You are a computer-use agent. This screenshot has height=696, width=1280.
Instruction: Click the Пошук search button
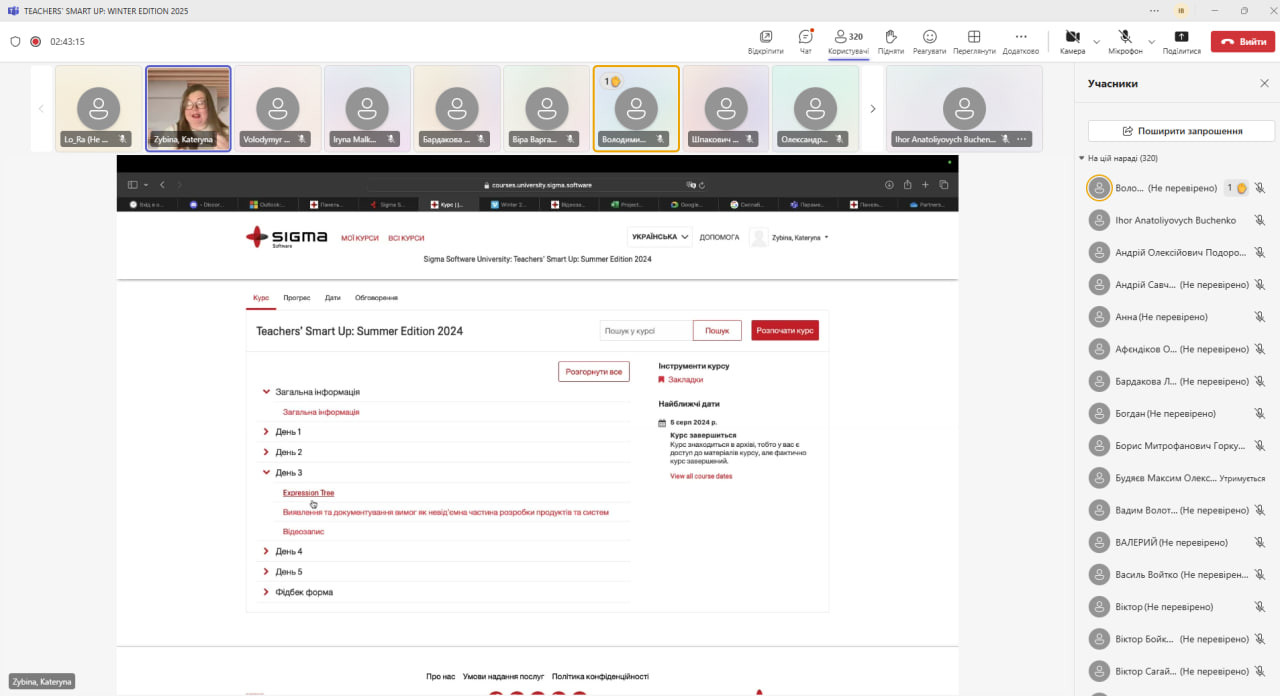(717, 330)
